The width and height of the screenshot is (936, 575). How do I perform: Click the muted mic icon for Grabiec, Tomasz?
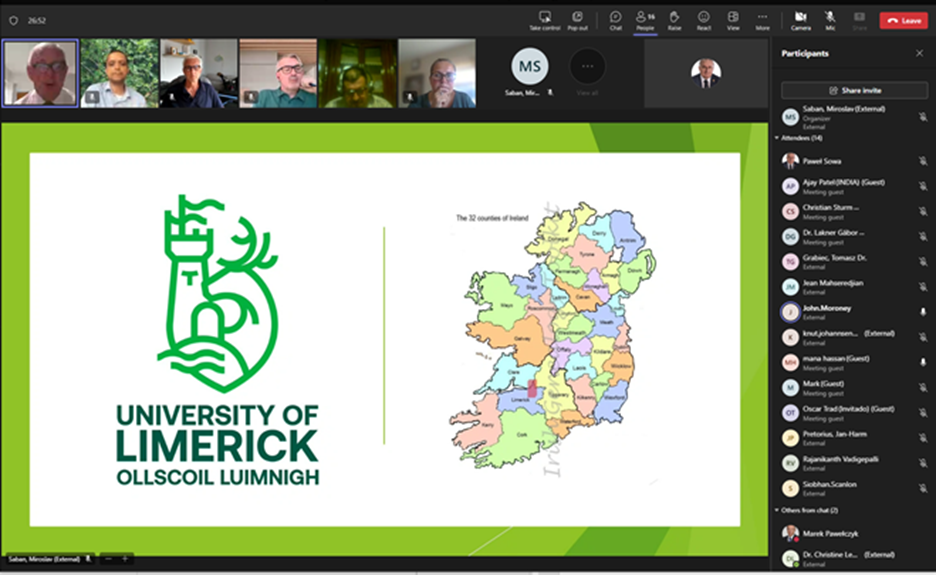(x=923, y=262)
